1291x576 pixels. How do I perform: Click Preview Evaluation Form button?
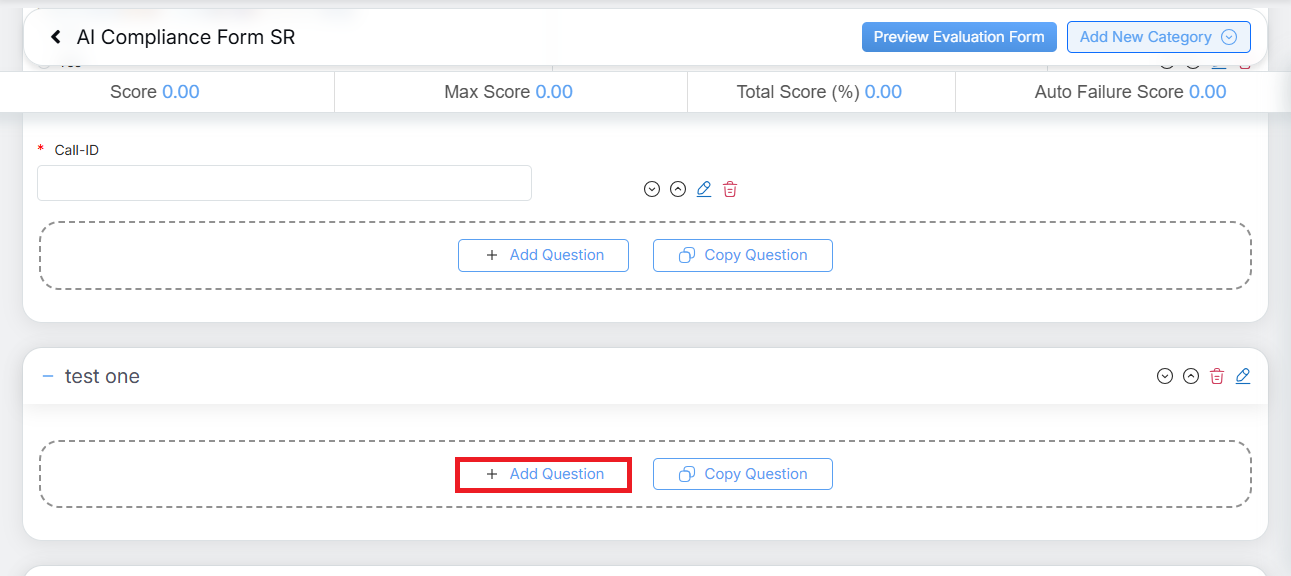point(958,37)
